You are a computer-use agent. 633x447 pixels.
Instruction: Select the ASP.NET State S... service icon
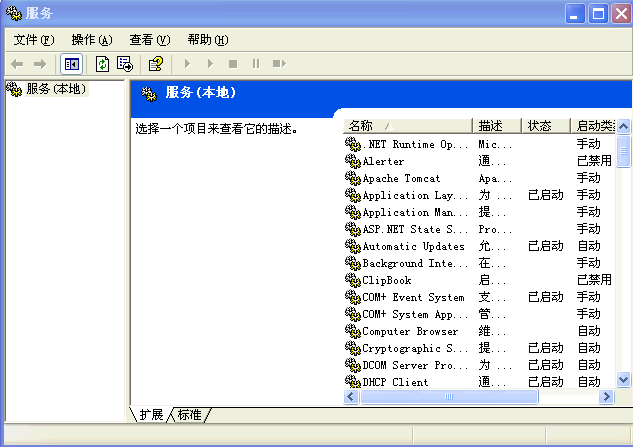tap(352, 229)
